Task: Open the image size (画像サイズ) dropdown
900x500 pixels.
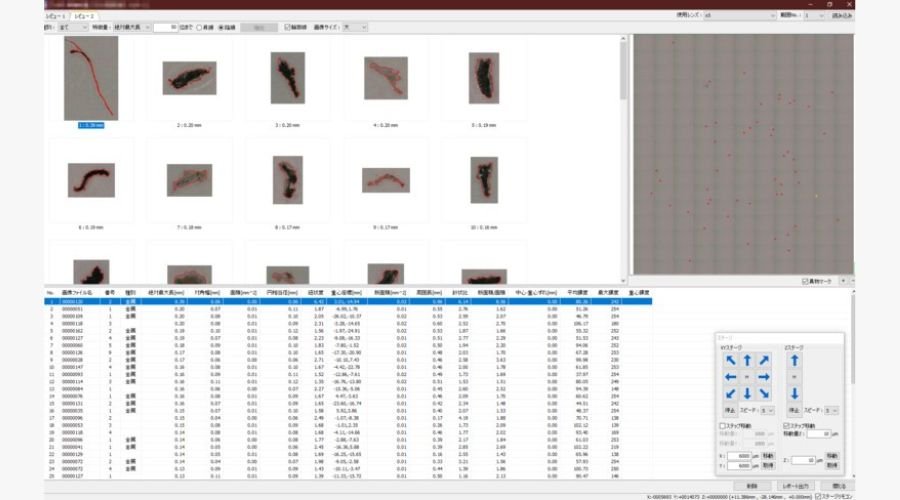Action: click(x=355, y=27)
